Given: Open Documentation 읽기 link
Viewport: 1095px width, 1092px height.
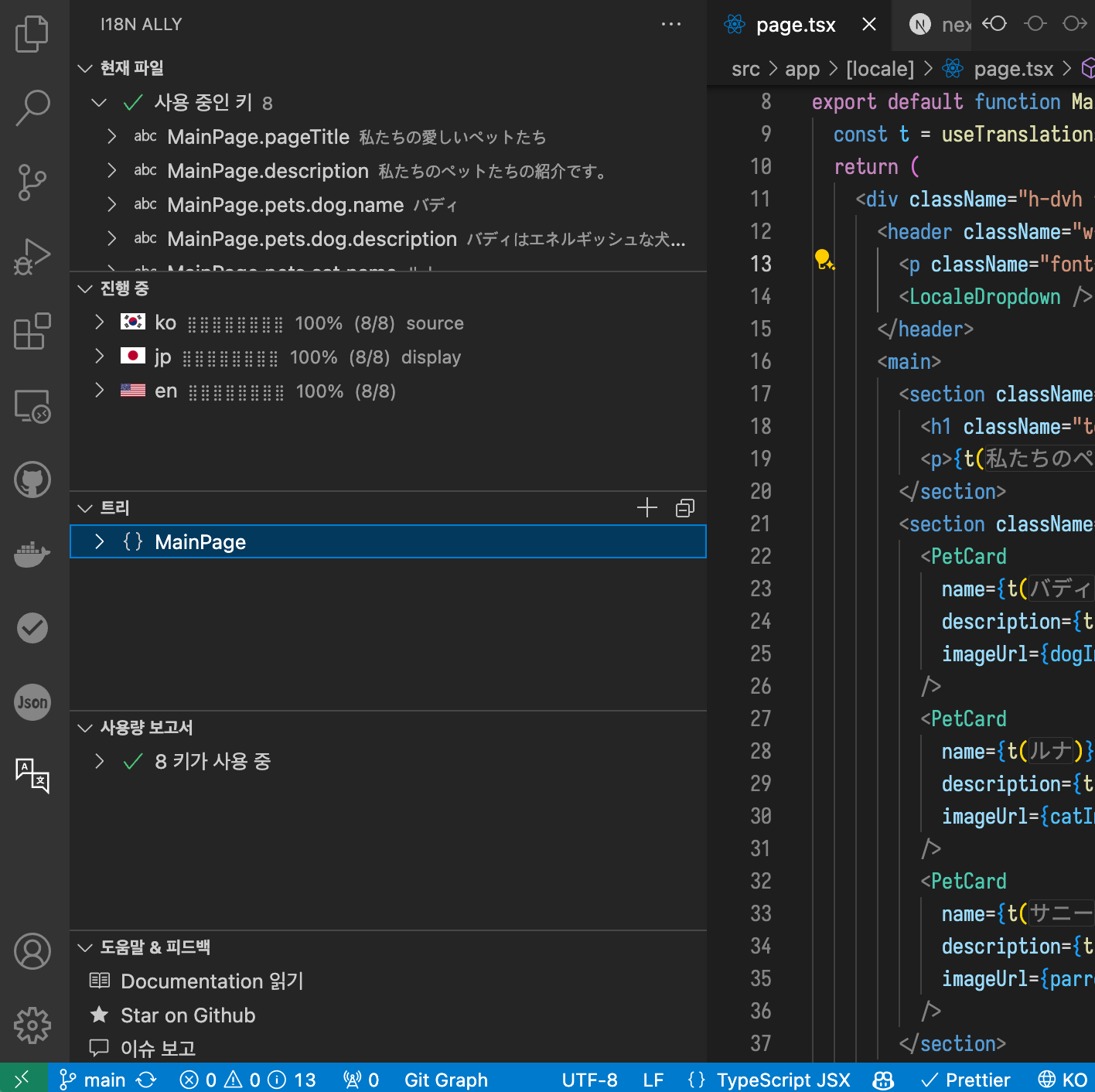Looking at the screenshot, I should coord(212,981).
